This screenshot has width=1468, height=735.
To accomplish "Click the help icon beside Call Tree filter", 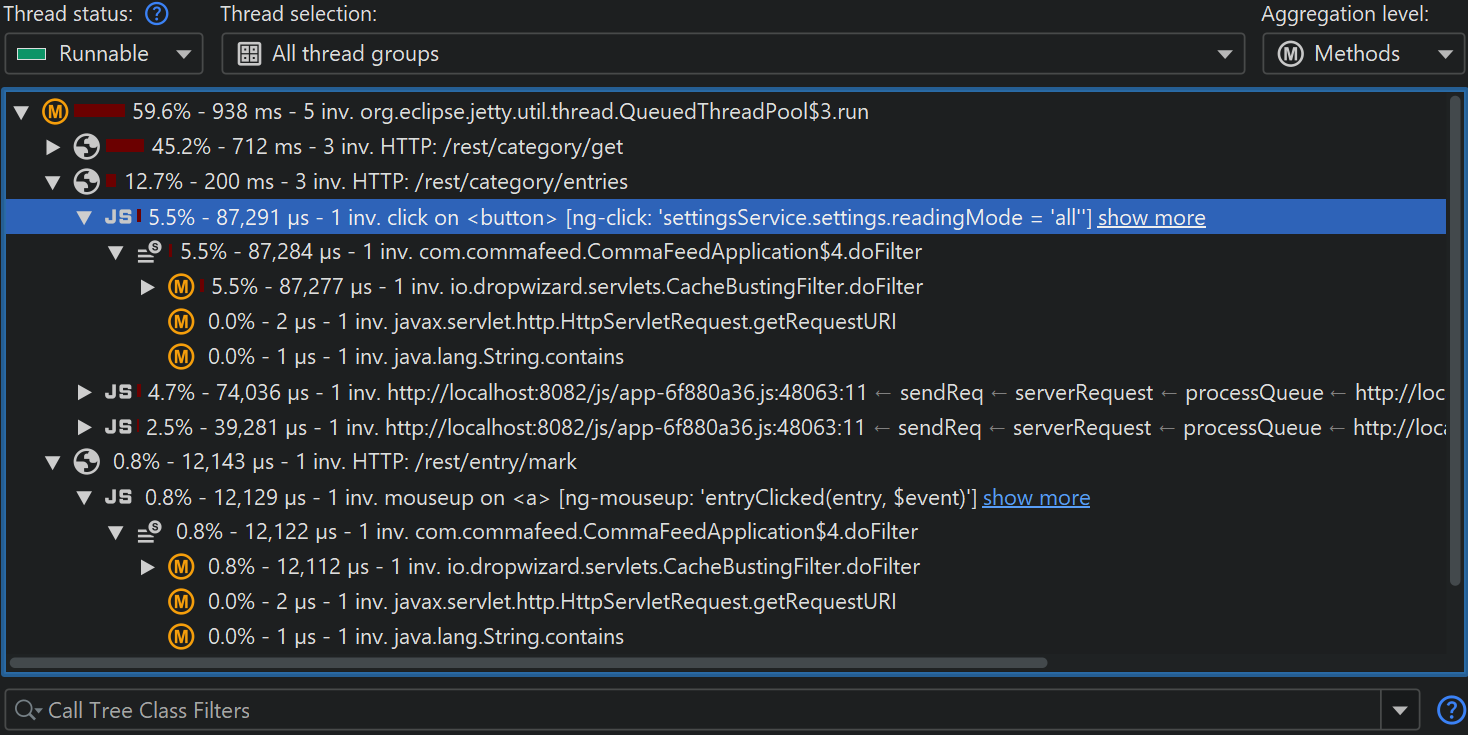I will click(x=1449, y=710).
